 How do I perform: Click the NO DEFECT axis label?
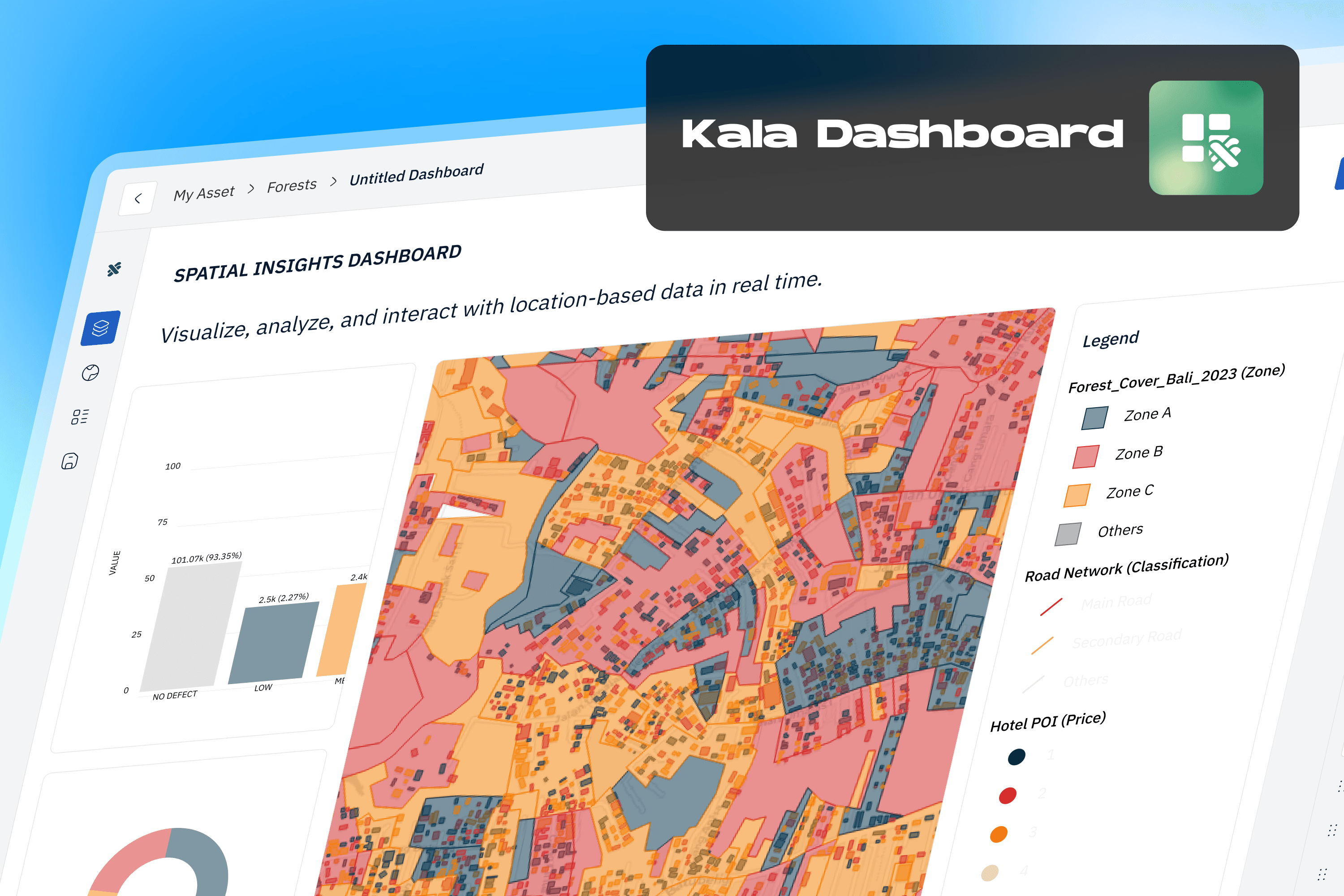pyautogui.click(x=175, y=695)
